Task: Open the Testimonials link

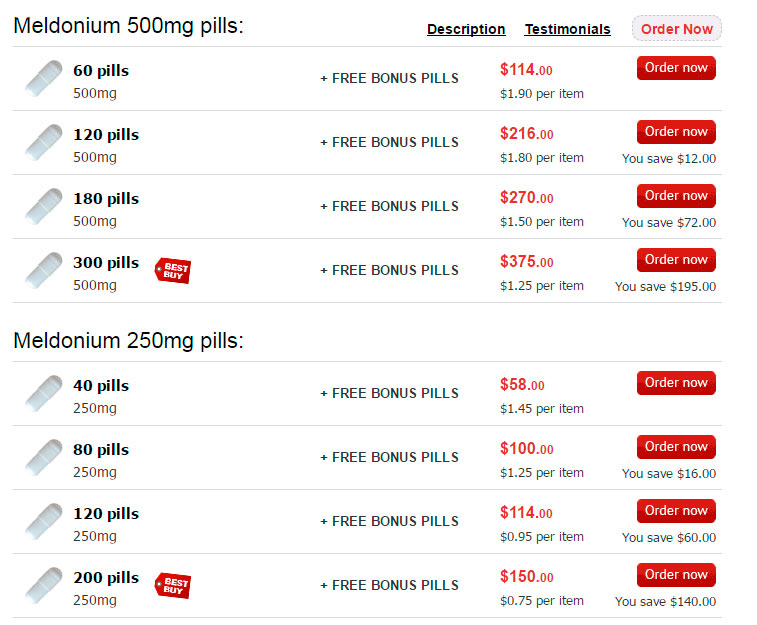Action: point(567,29)
